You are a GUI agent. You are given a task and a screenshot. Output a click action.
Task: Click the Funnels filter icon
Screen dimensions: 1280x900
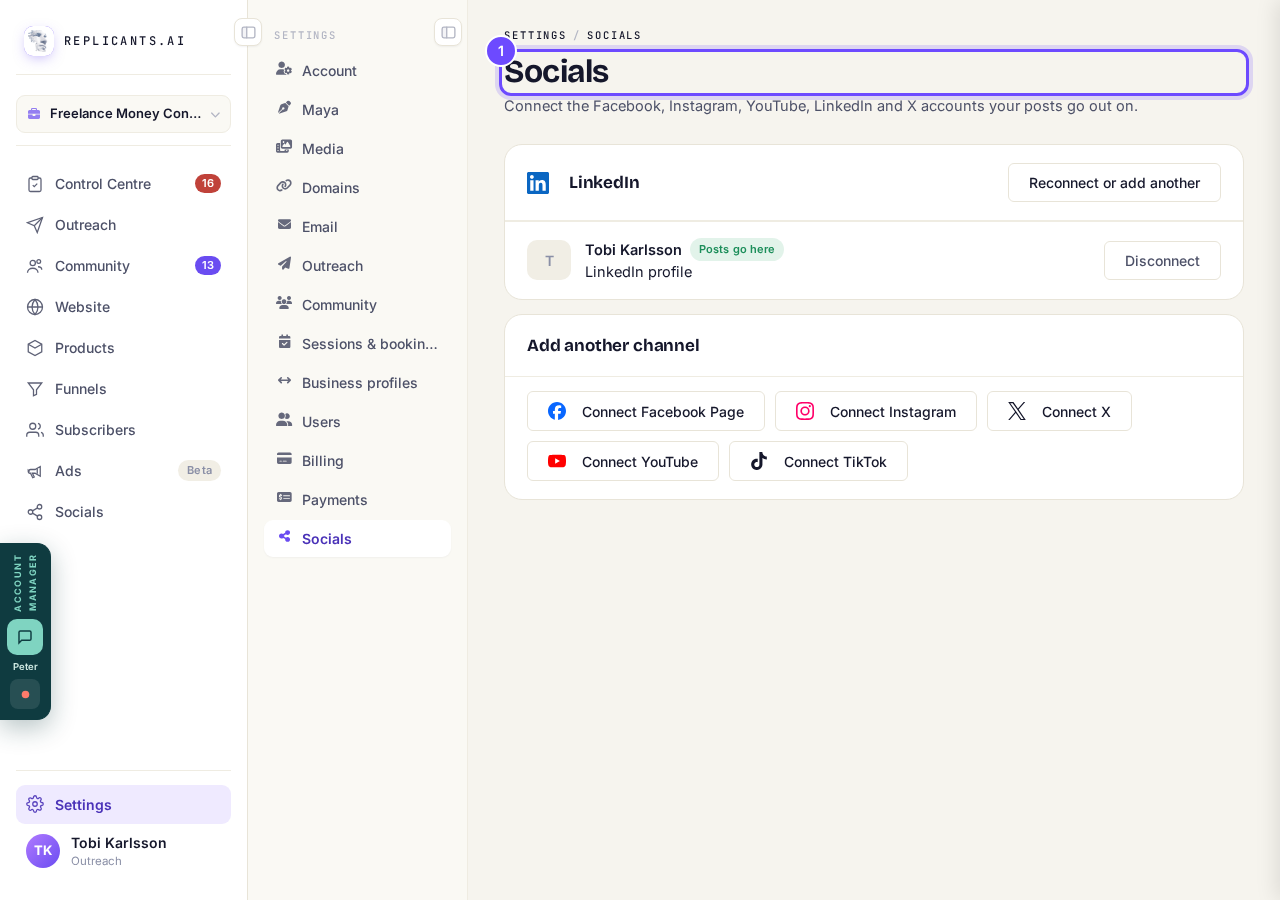(x=35, y=389)
